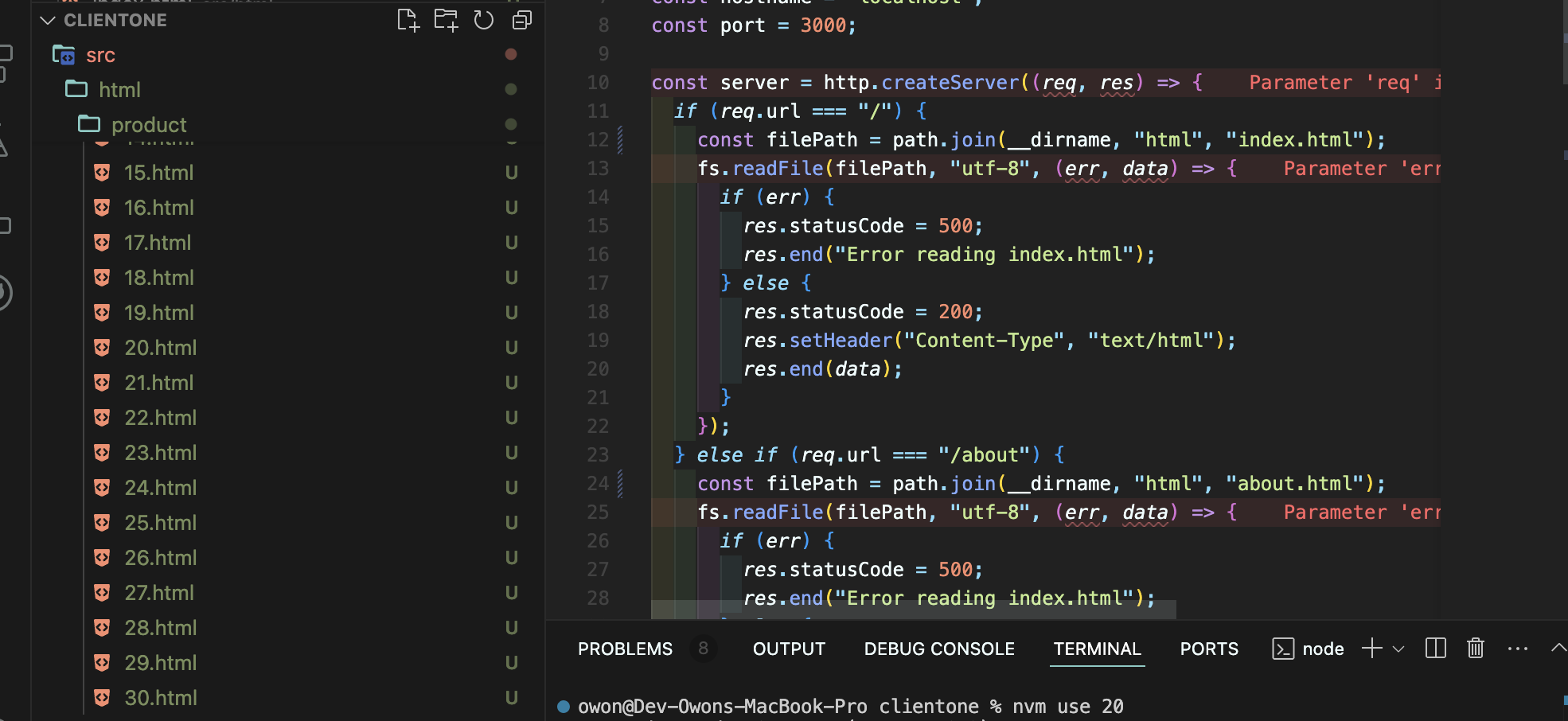The height and width of the screenshot is (721, 1568).
Task: Maximize panel with the upward chevron
Action: pos(1558,649)
